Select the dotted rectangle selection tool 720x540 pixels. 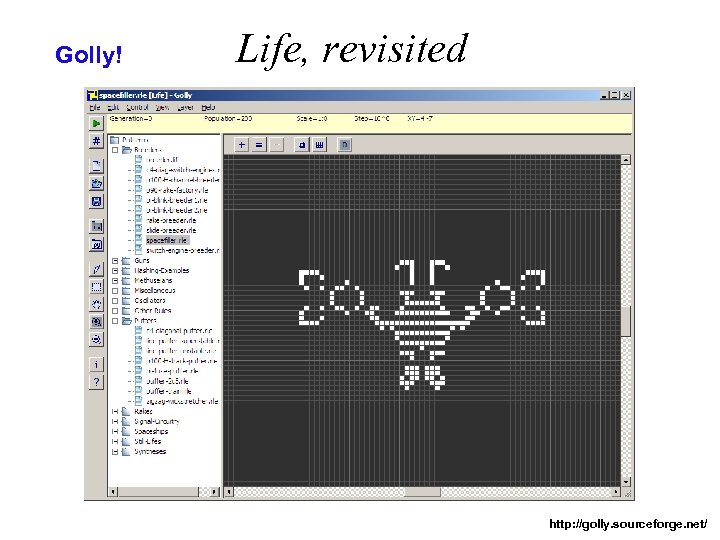coord(96,287)
